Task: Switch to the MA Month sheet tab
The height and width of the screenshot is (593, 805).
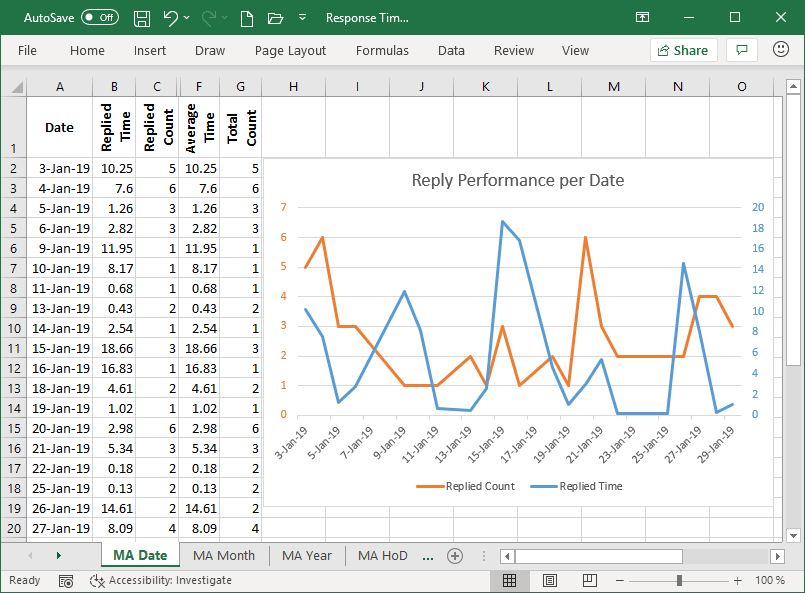Action: [x=223, y=555]
